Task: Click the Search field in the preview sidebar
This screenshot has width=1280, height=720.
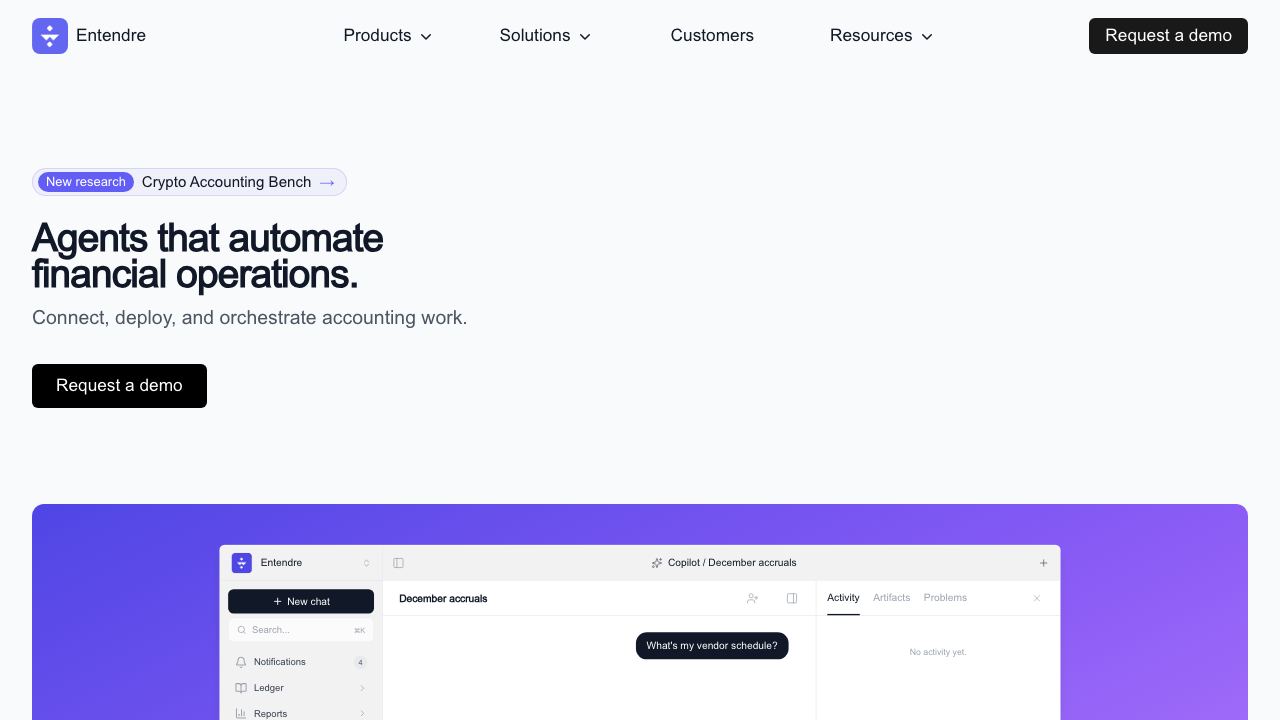Action: coord(301,630)
